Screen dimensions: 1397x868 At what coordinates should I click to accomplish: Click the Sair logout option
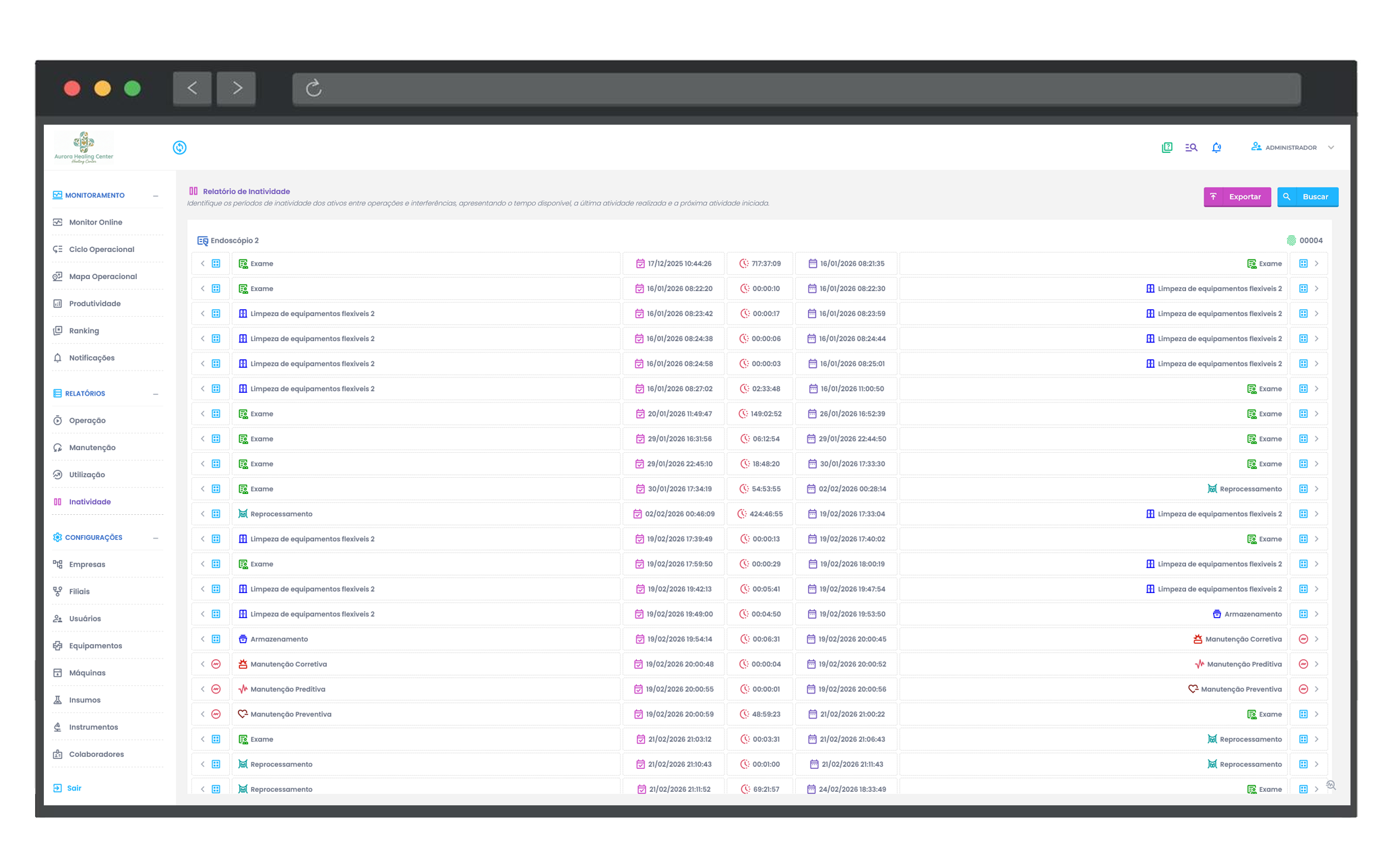point(71,788)
